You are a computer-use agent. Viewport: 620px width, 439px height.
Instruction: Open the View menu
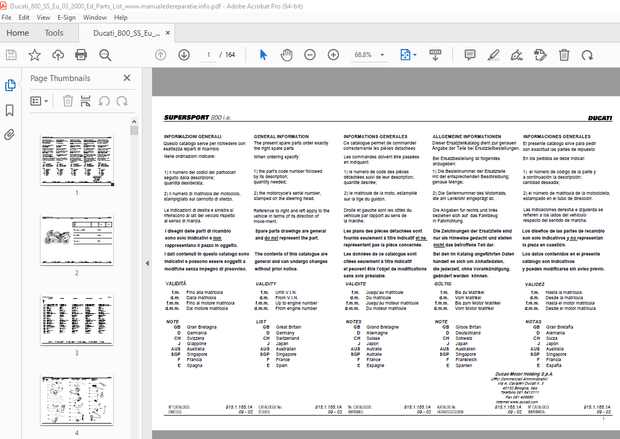coord(43,17)
